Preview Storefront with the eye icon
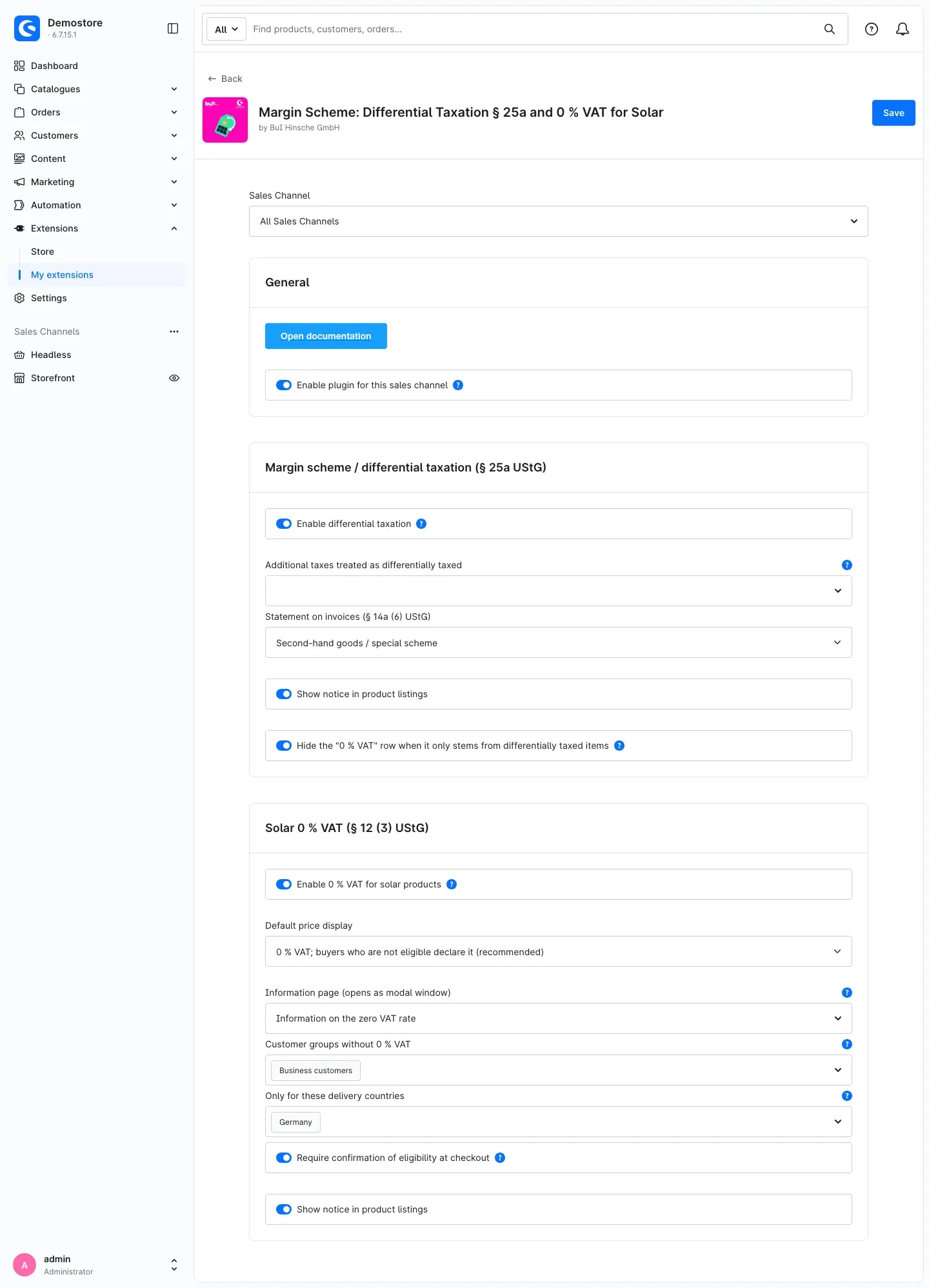 [x=174, y=378]
